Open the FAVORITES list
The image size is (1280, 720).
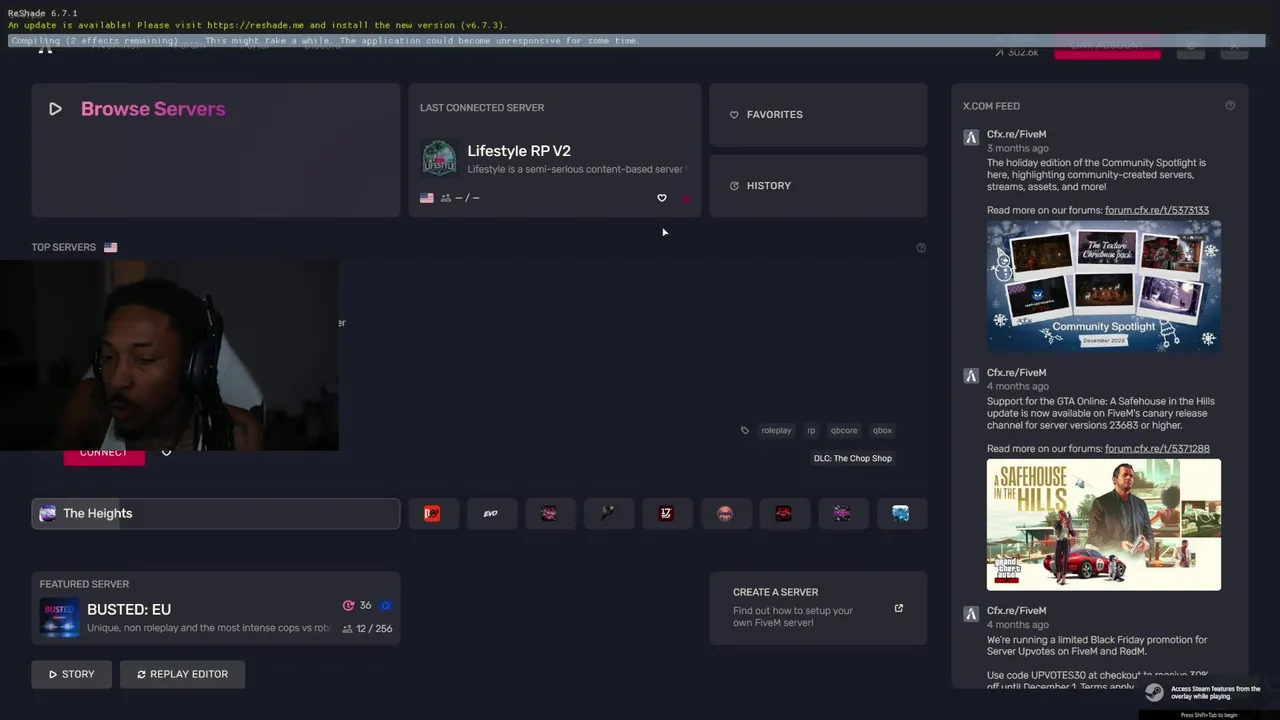coord(818,115)
